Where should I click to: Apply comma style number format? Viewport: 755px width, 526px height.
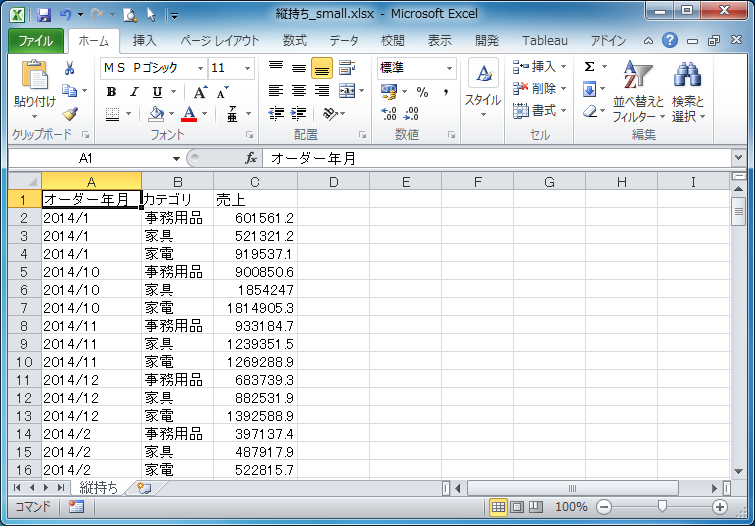pos(446,92)
